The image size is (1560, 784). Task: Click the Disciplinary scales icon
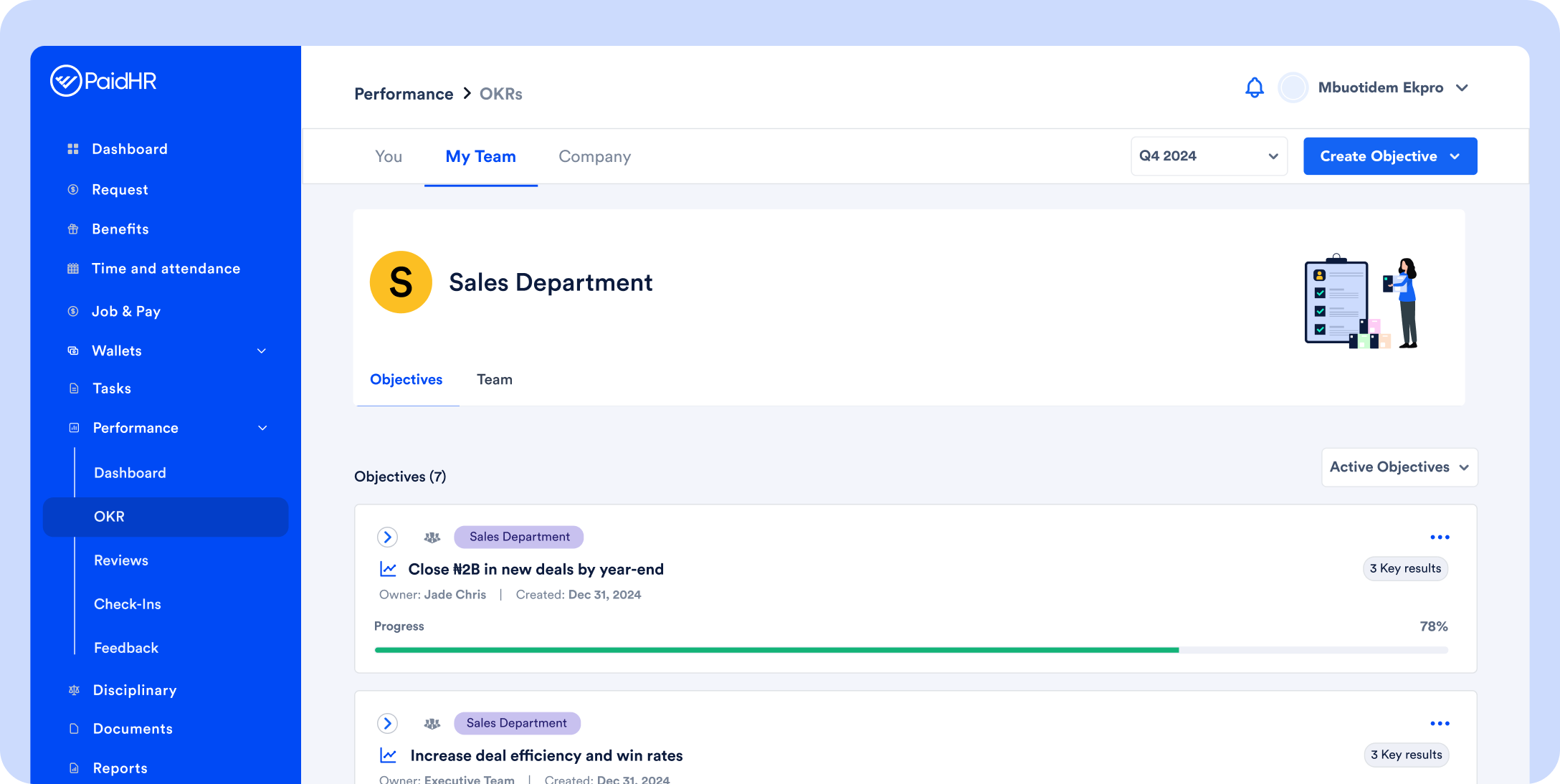[x=74, y=690]
